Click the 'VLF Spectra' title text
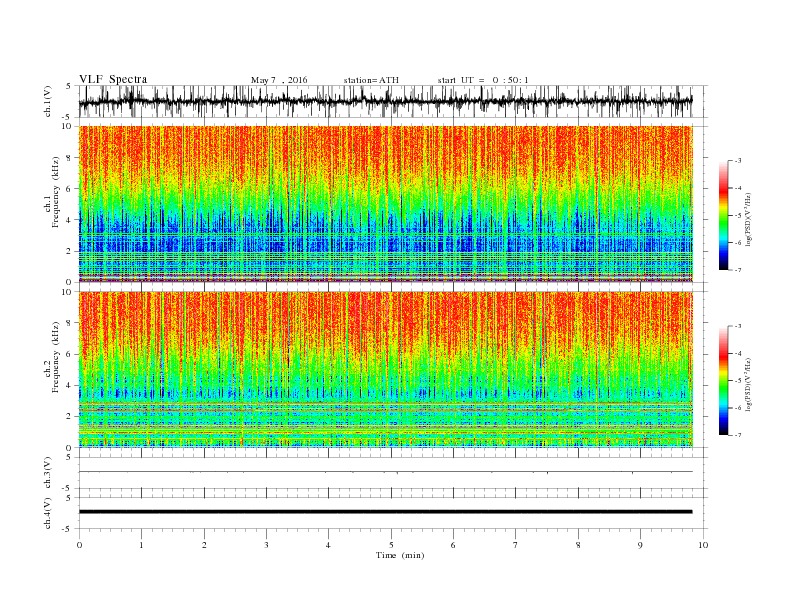This screenshot has height=612, width=792. point(113,79)
